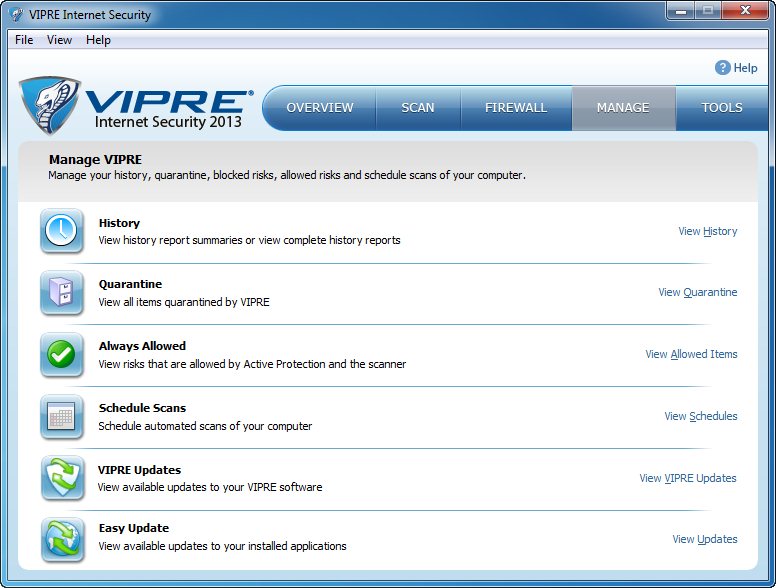
Task: Minimize the VIPRE Internet Security window
Action: tap(681, 10)
